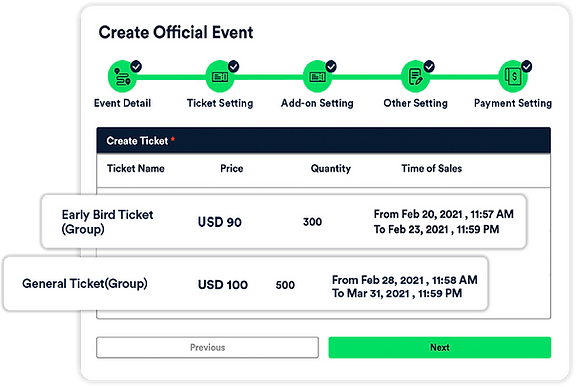Viewport: 576px width, 387px height.
Task: Click the Time of Sales column header
Action: click(432, 169)
